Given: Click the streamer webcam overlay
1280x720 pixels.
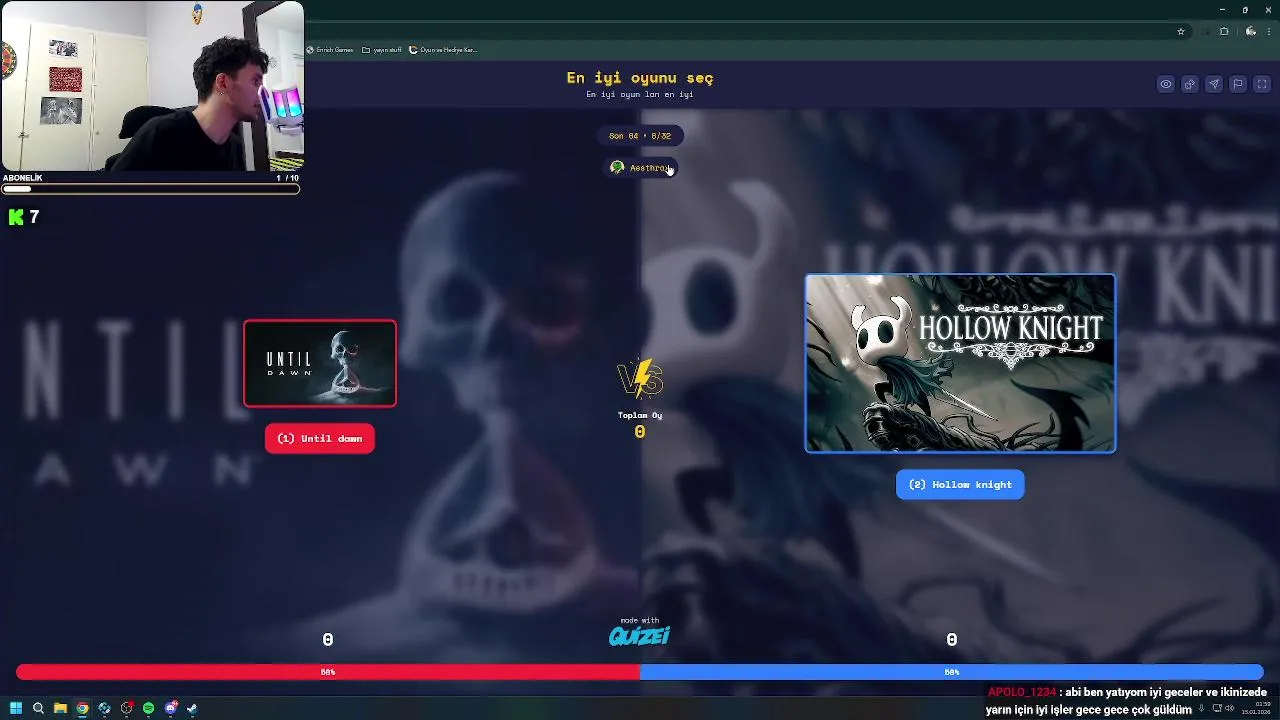Looking at the screenshot, I should pos(152,86).
